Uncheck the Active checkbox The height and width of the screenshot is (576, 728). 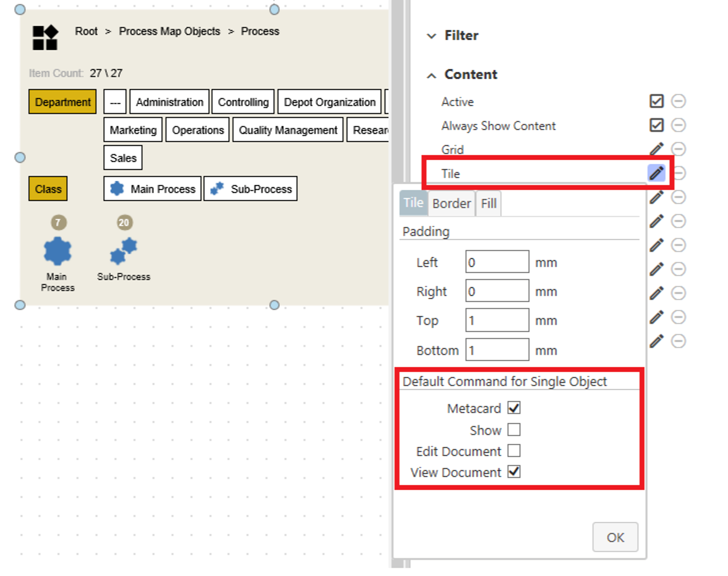click(656, 101)
